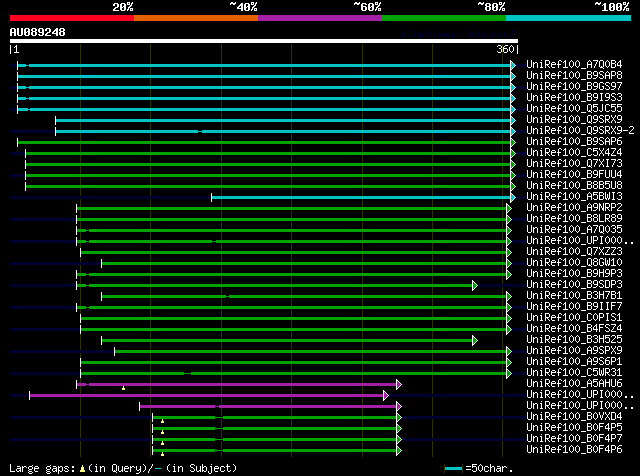Click the green alignment bar for UniRef100_Q8GW10
Viewport: 640px width, 476px height.
304,264
